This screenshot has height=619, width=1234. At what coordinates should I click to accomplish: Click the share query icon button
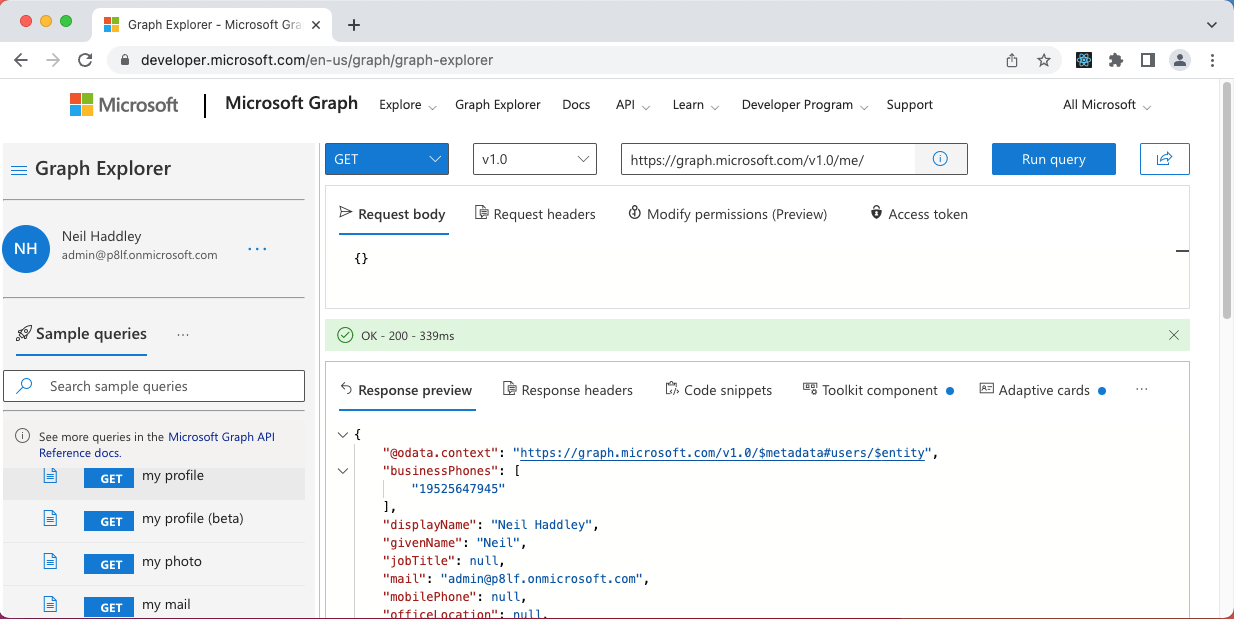1164,159
